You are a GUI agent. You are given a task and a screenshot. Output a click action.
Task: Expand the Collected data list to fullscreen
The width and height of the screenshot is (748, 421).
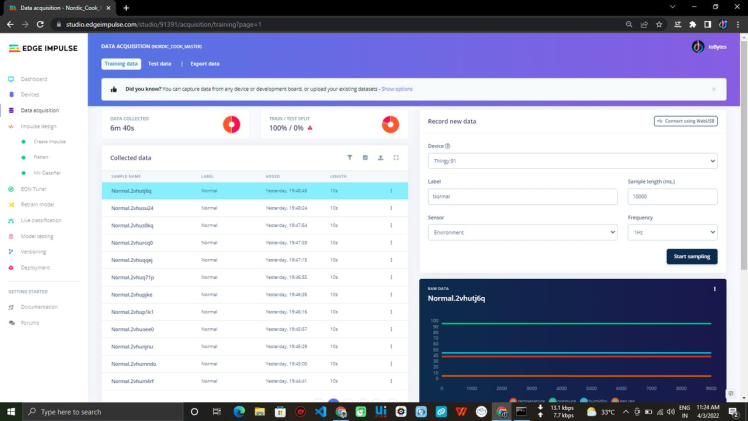396,157
